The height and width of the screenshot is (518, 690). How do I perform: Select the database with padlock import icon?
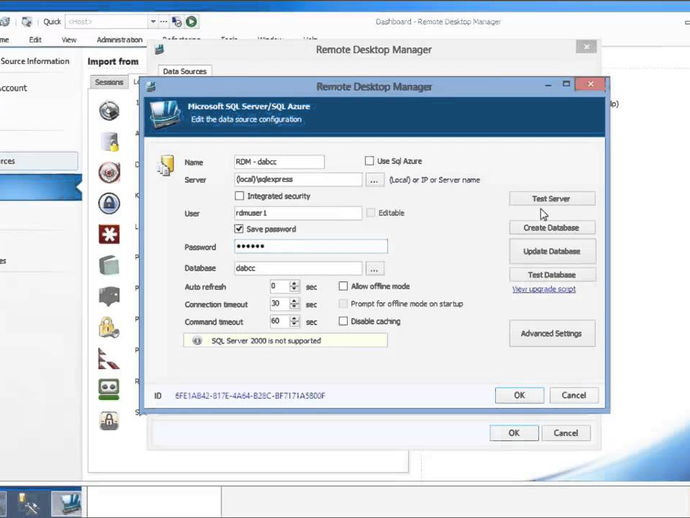click(x=109, y=142)
